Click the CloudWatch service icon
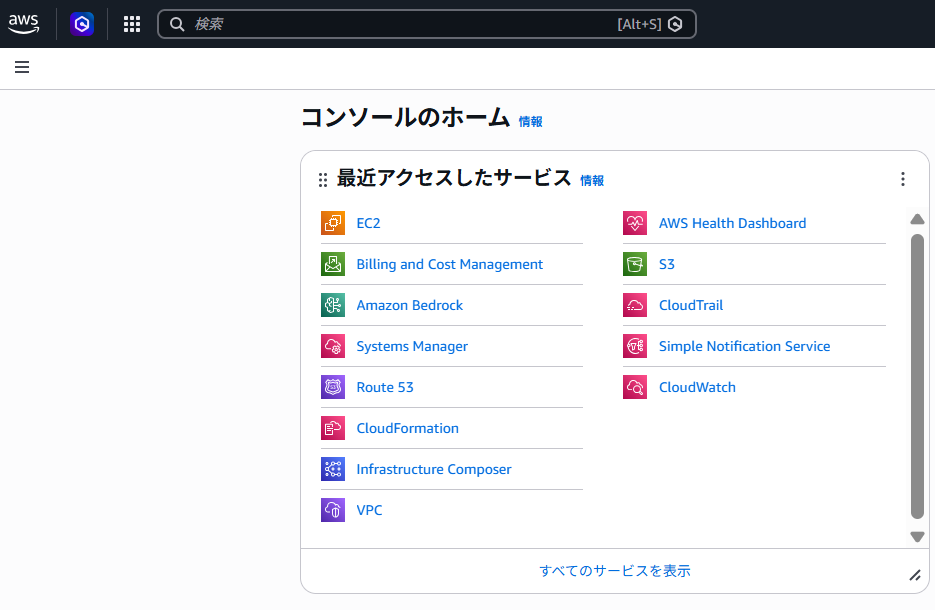Viewport: 935px width, 610px height. (635, 387)
